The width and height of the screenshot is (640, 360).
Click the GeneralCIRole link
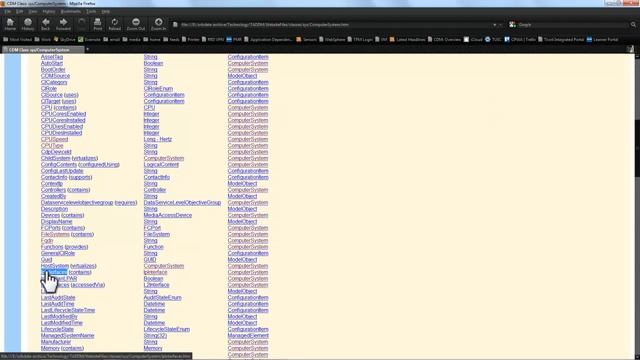[x=58, y=253]
